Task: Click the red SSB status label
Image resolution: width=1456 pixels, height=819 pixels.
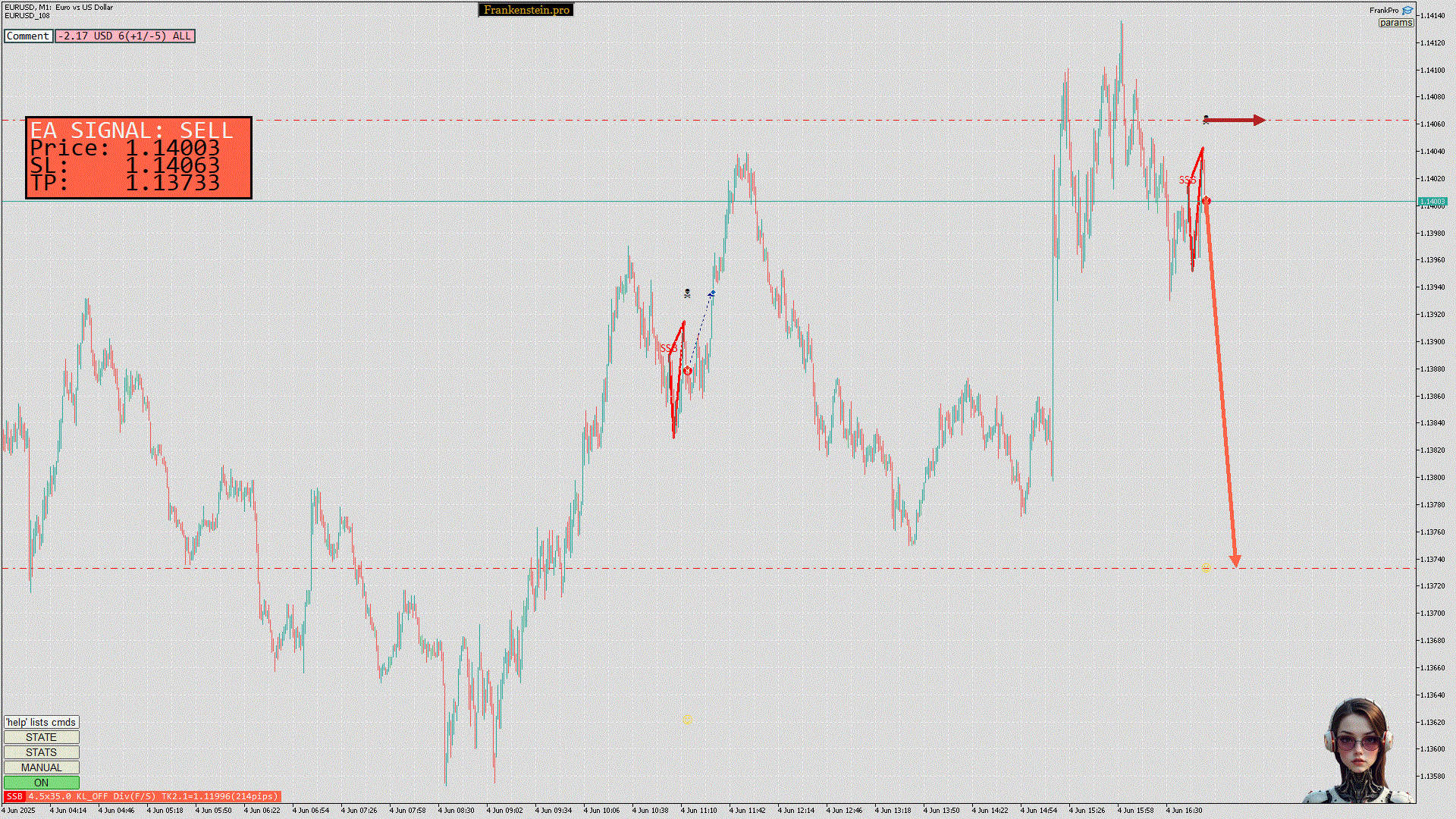Action: pos(14,796)
